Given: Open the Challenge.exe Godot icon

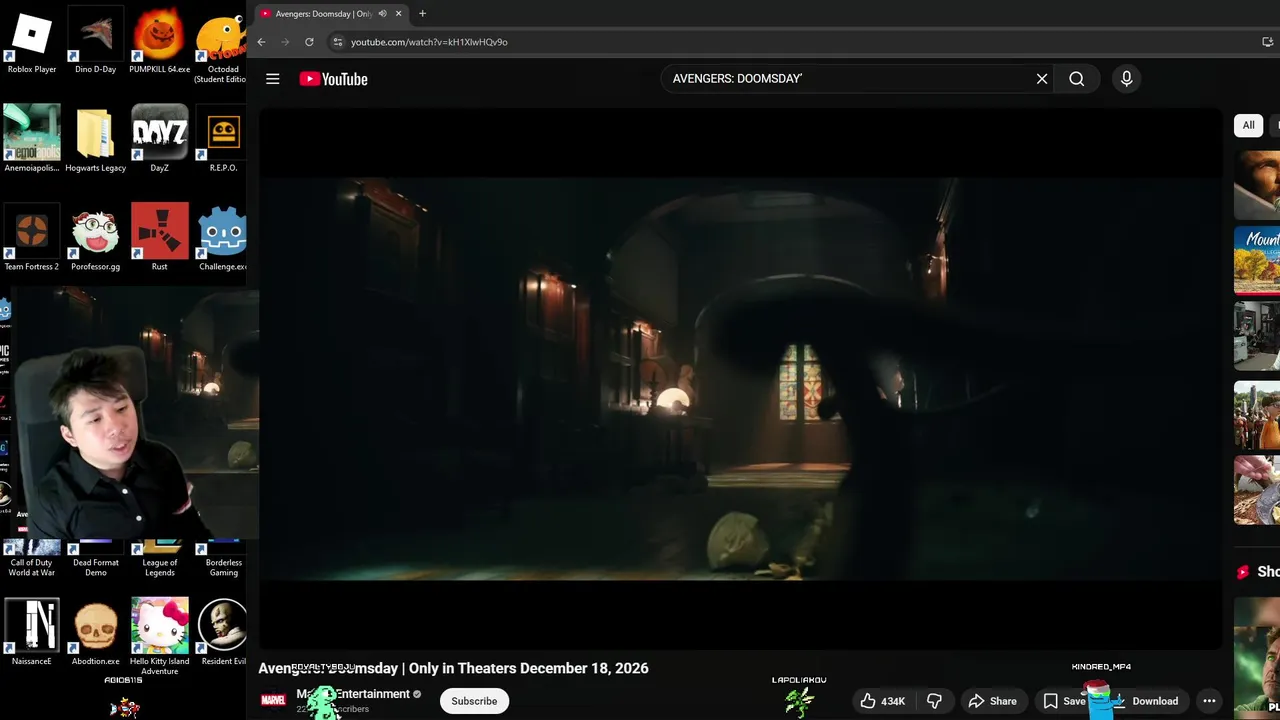Looking at the screenshot, I should point(222,238).
